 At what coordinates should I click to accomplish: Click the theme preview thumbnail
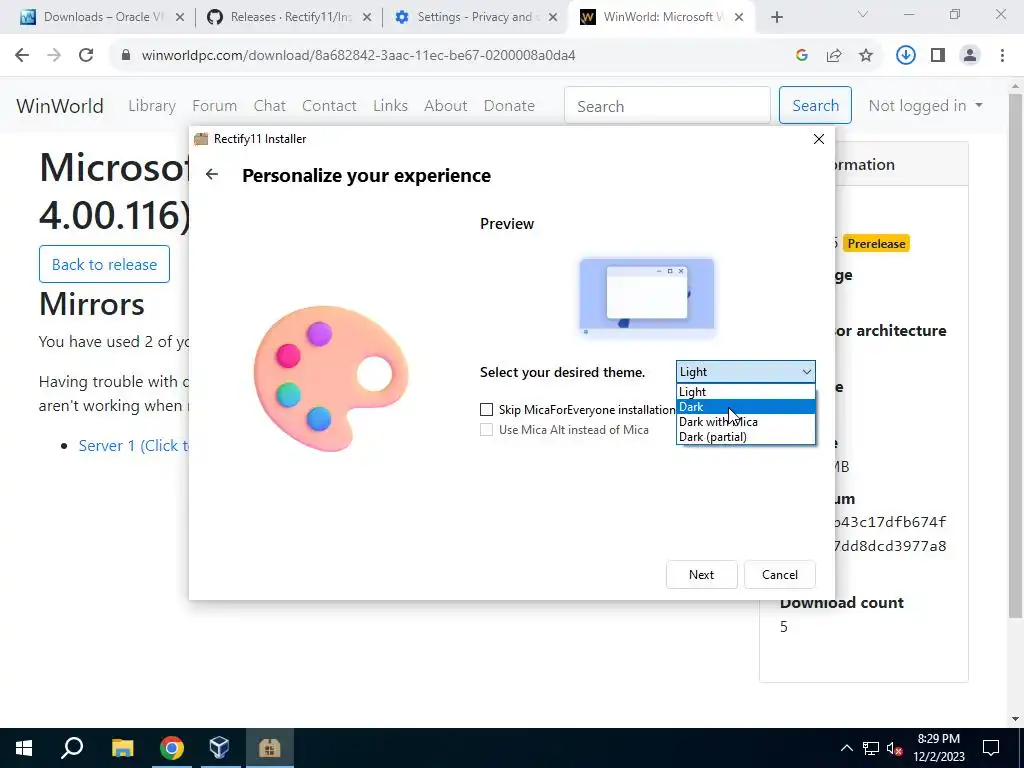coord(647,297)
